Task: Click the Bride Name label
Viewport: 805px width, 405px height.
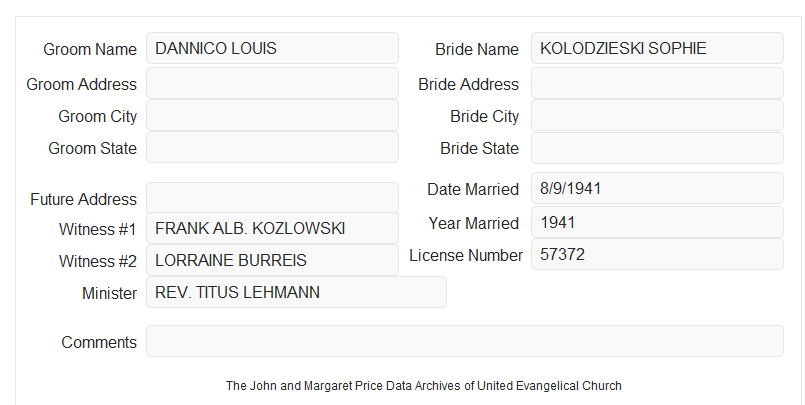Action: pyautogui.click(x=477, y=49)
